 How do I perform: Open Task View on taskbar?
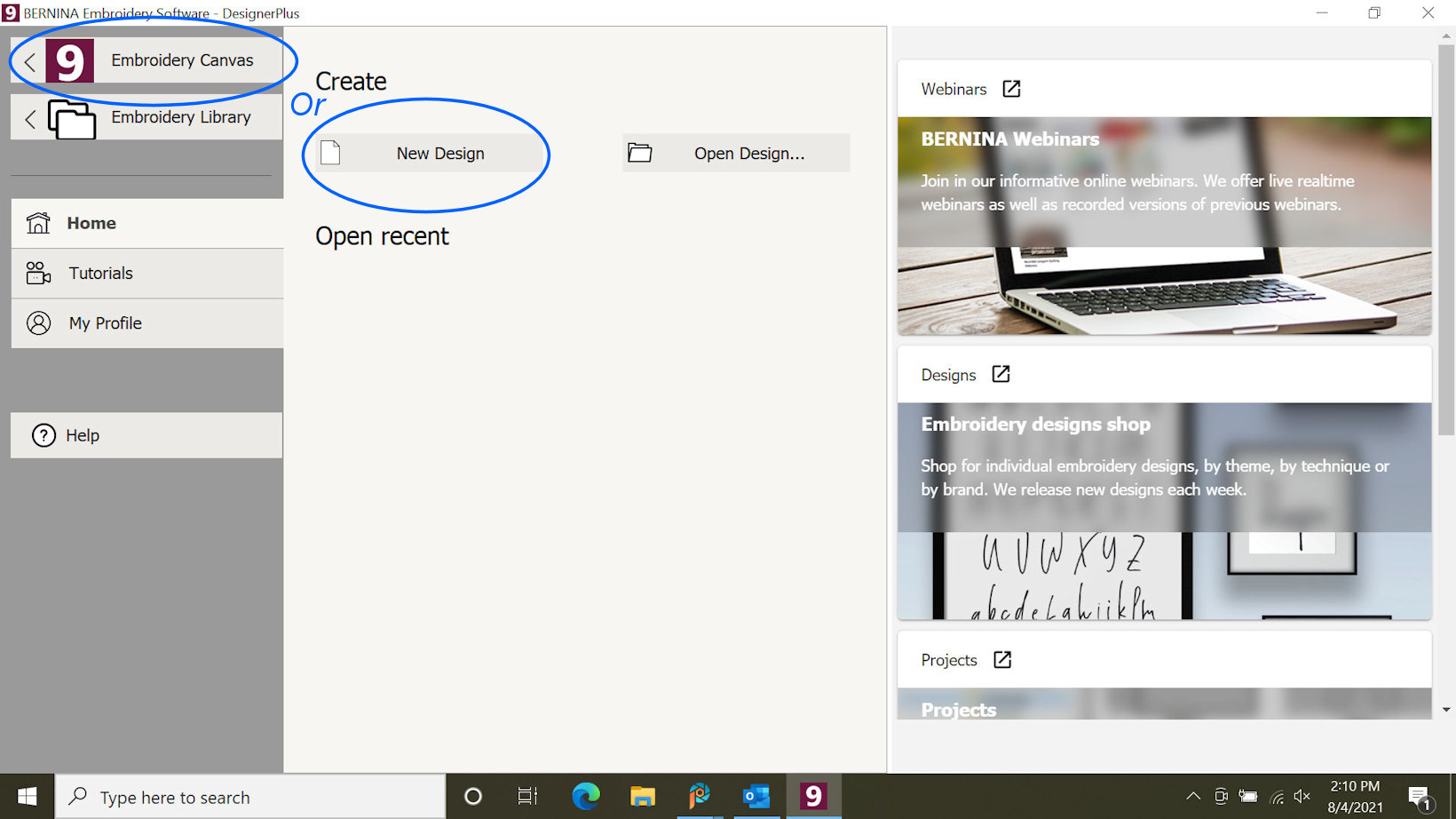527,797
